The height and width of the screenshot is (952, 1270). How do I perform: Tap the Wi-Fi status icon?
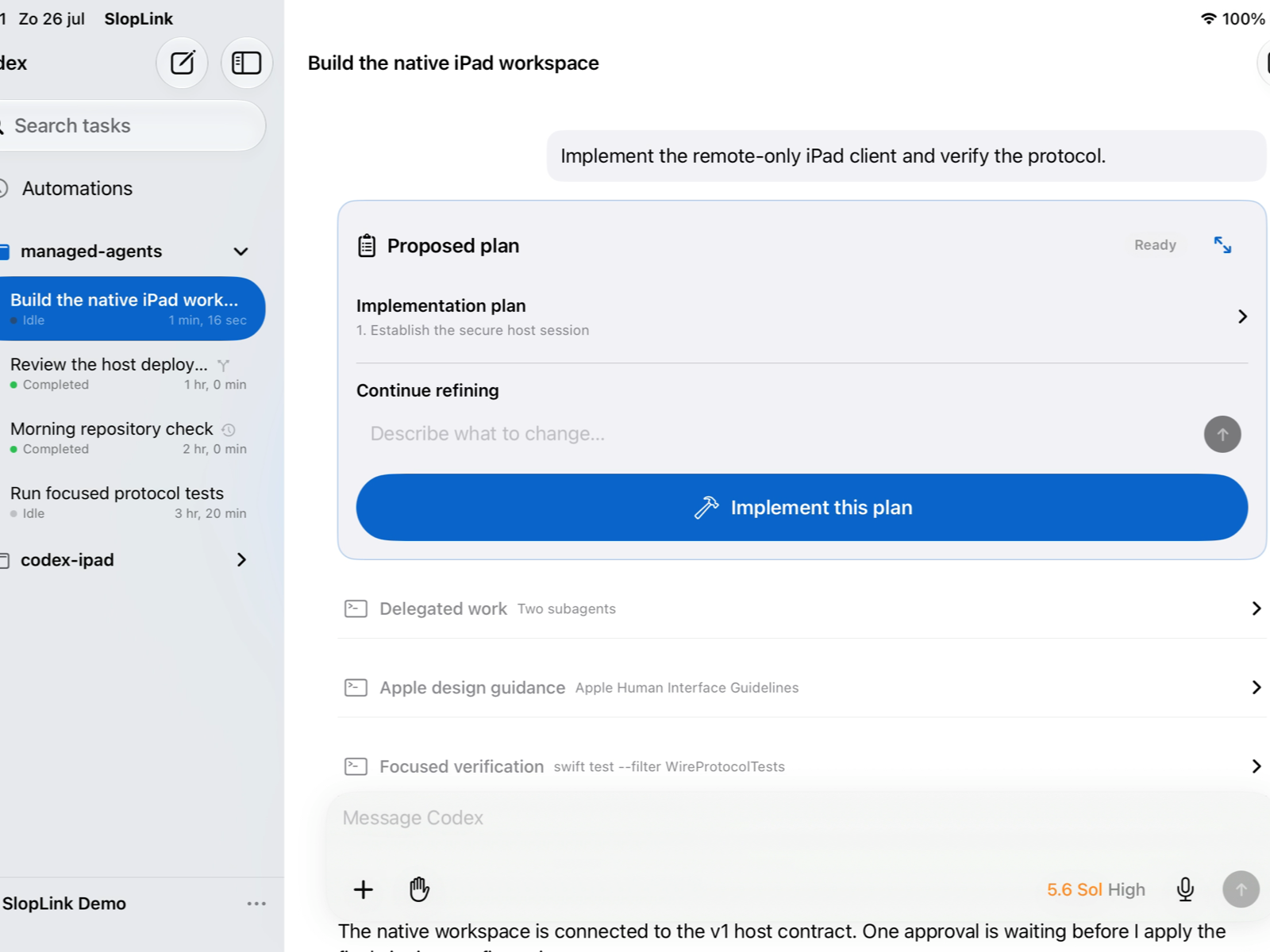pyautogui.click(x=1208, y=18)
